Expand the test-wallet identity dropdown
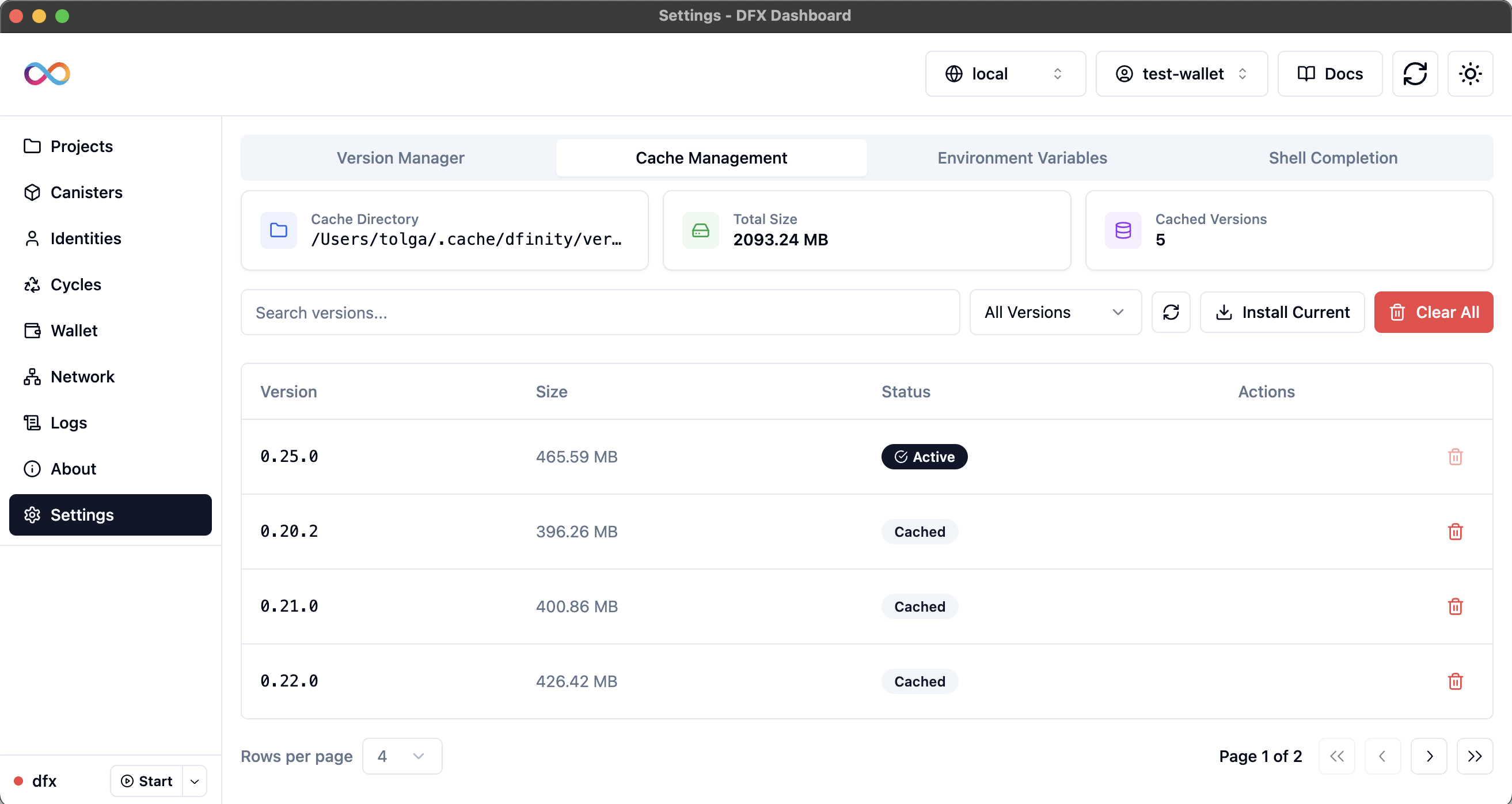Image resolution: width=1512 pixels, height=804 pixels. pos(1181,73)
